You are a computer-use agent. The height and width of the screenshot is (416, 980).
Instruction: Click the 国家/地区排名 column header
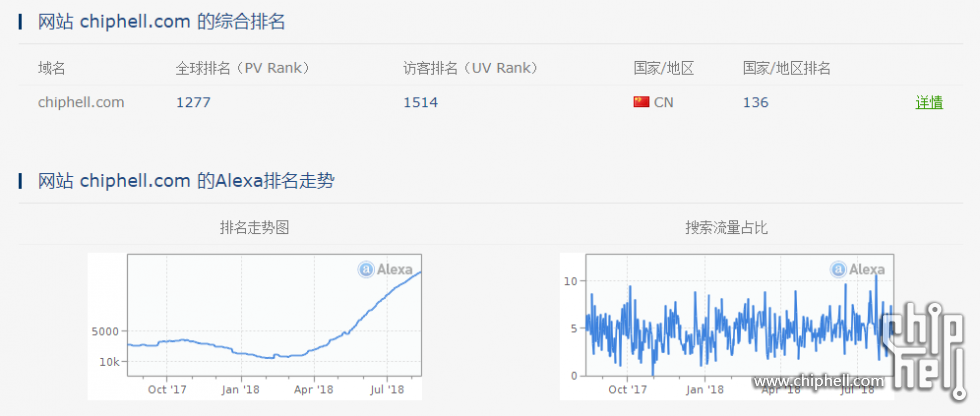tap(786, 68)
